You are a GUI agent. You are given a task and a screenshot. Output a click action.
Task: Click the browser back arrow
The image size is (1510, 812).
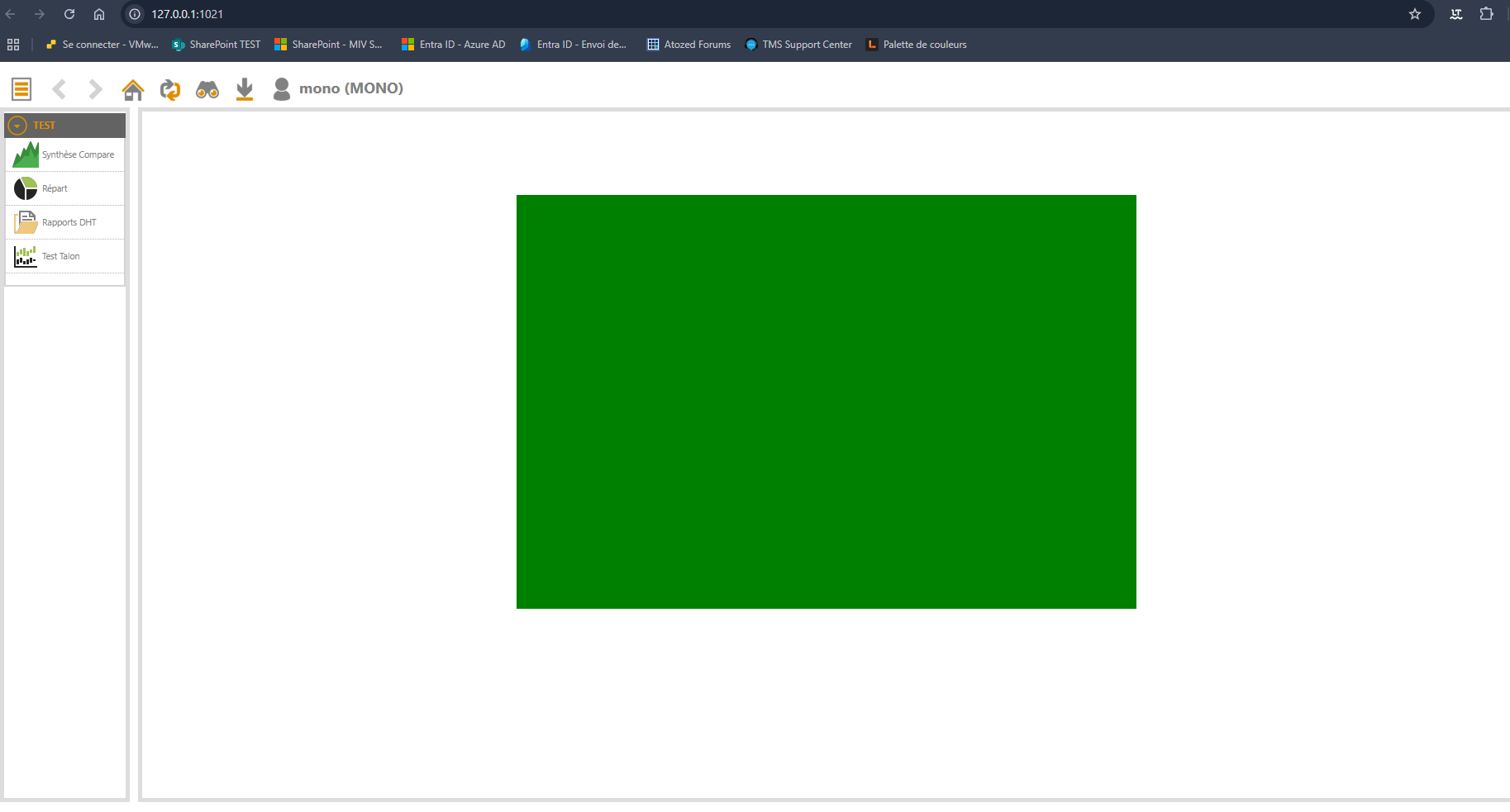[11, 14]
